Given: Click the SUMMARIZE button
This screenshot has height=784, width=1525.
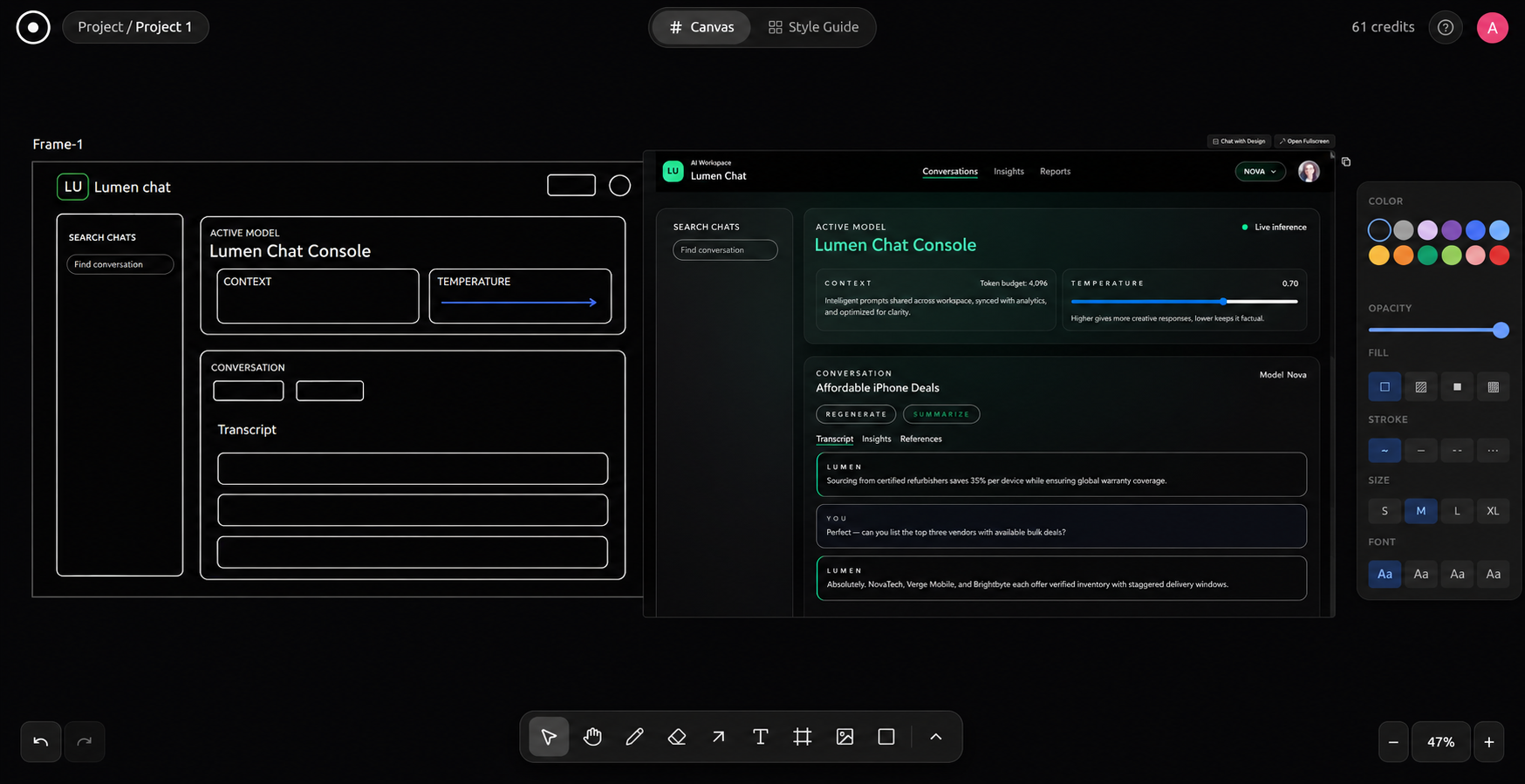Looking at the screenshot, I should pos(941,414).
